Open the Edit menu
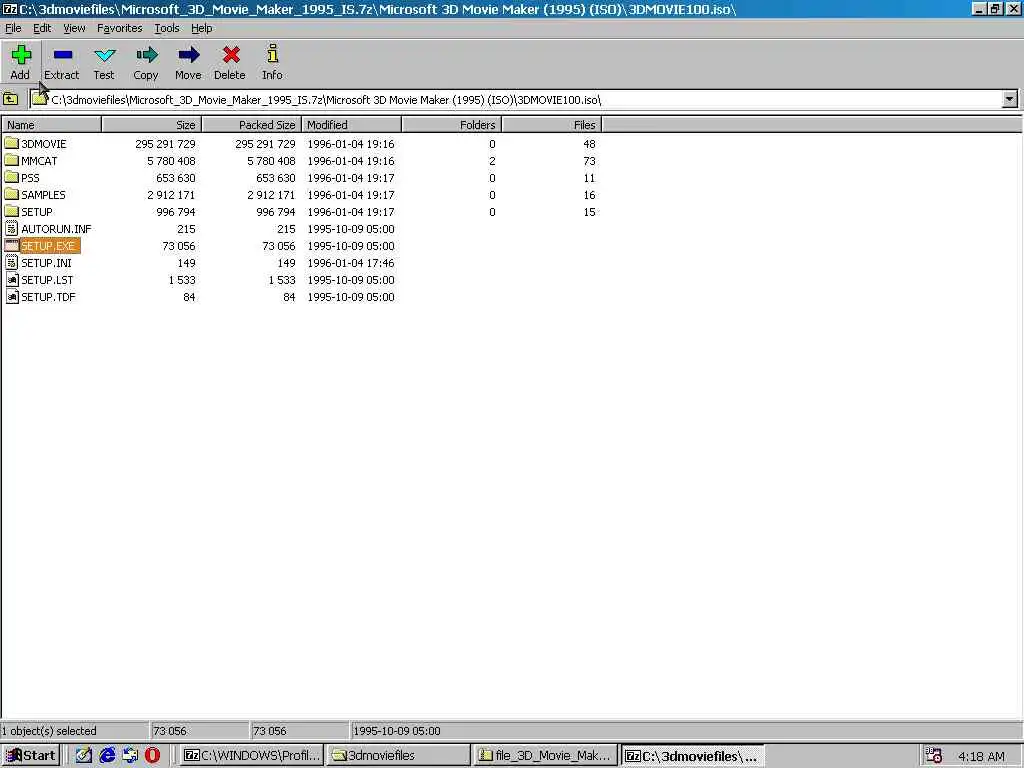This screenshot has width=1024, height=768. pyautogui.click(x=42, y=28)
